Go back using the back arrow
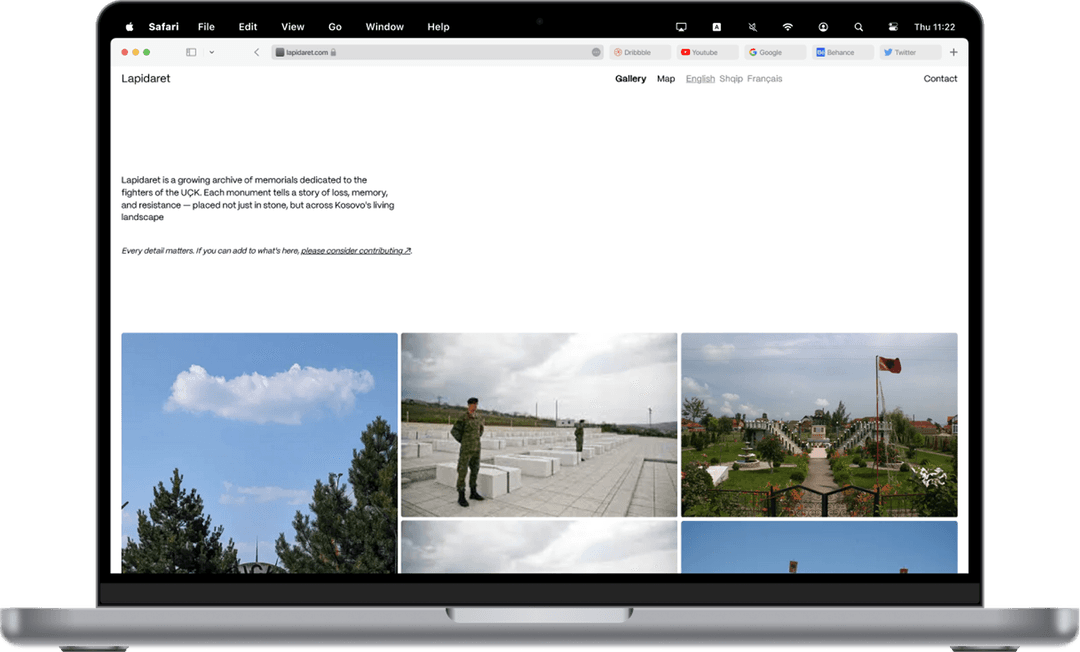This screenshot has height=652, width=1080. pyautogui.click(x=256, y=52)
